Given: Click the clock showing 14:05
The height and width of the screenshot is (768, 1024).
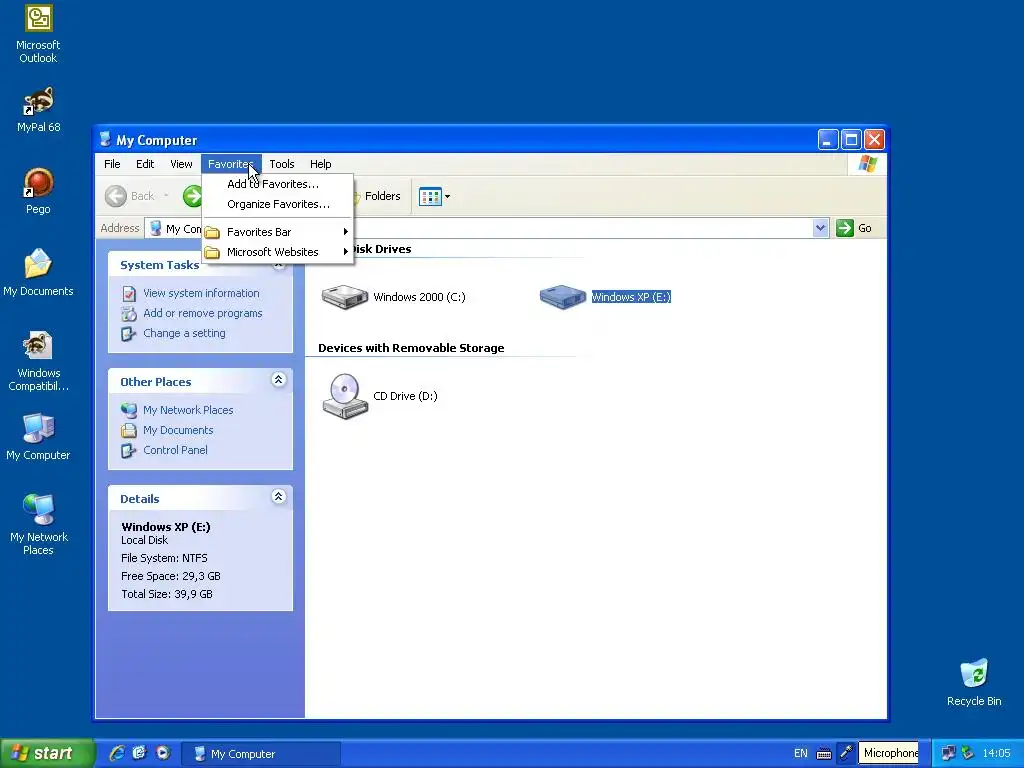Looking at the screenshot, I should [996, 754].
